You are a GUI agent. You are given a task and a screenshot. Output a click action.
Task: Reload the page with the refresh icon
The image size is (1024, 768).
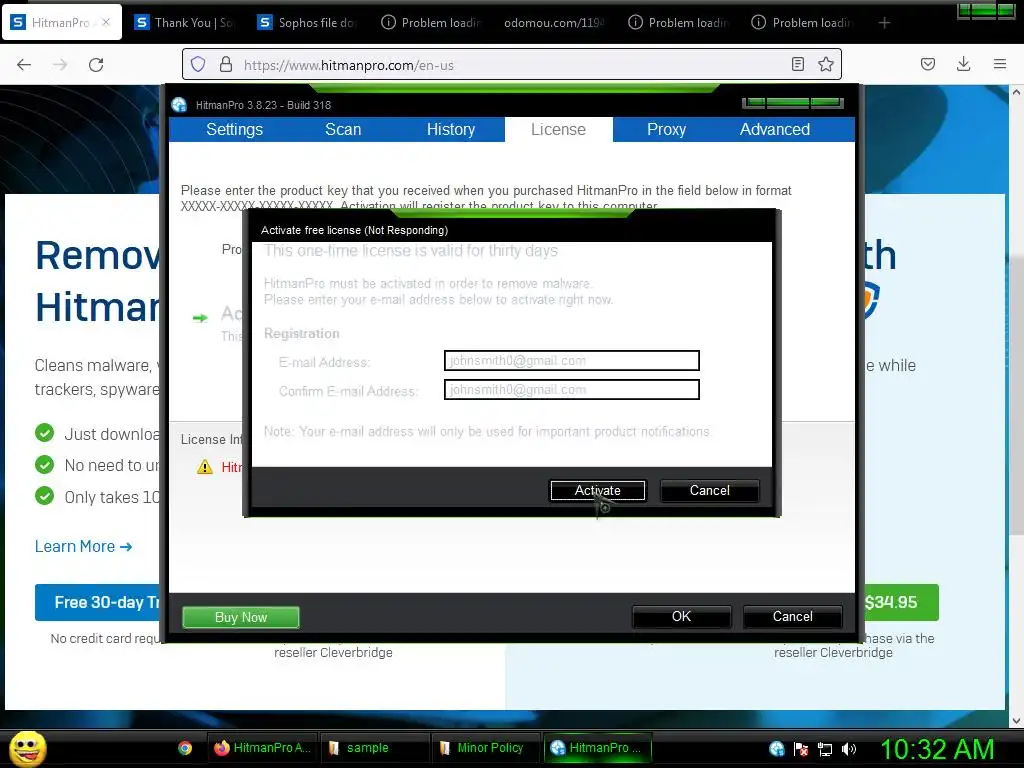(96, 65)
